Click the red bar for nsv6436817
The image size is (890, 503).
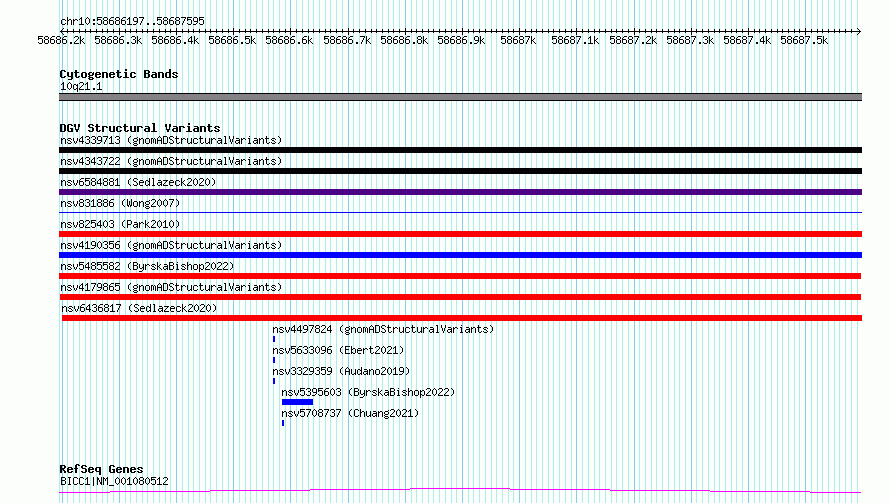[462, 318]
